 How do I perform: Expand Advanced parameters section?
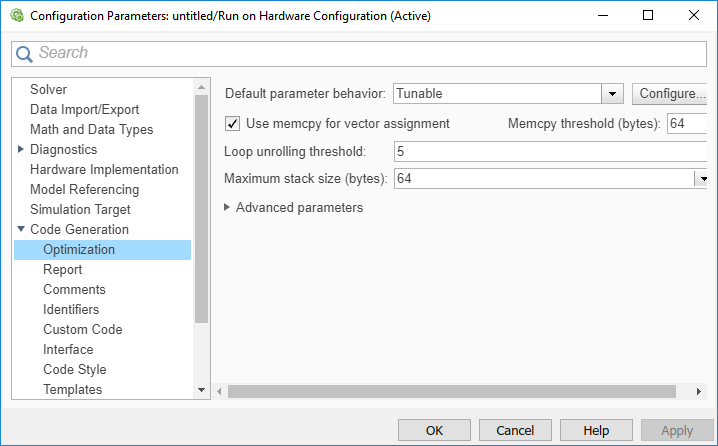tap(228, 208)
